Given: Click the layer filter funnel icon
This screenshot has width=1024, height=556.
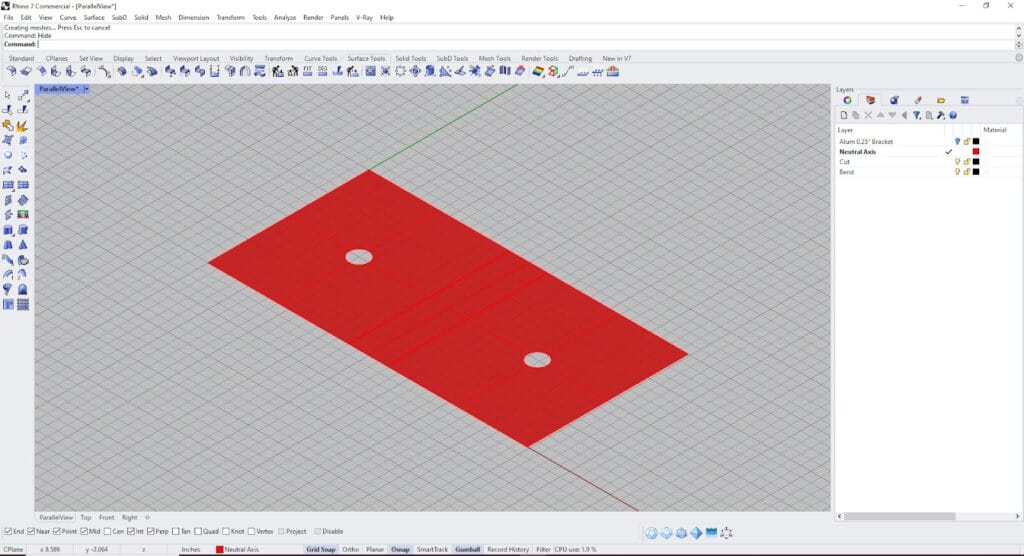Looking at the screenshot, I should click(916, 115).
